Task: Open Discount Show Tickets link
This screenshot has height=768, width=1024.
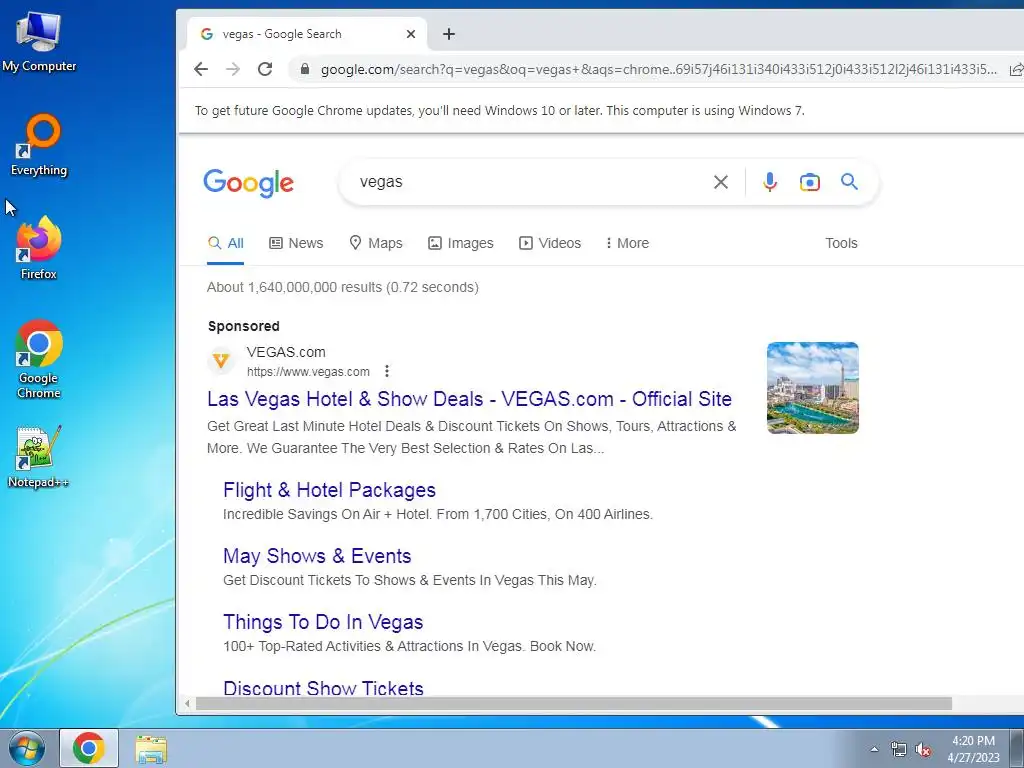Action: click(x=323, y=688)
